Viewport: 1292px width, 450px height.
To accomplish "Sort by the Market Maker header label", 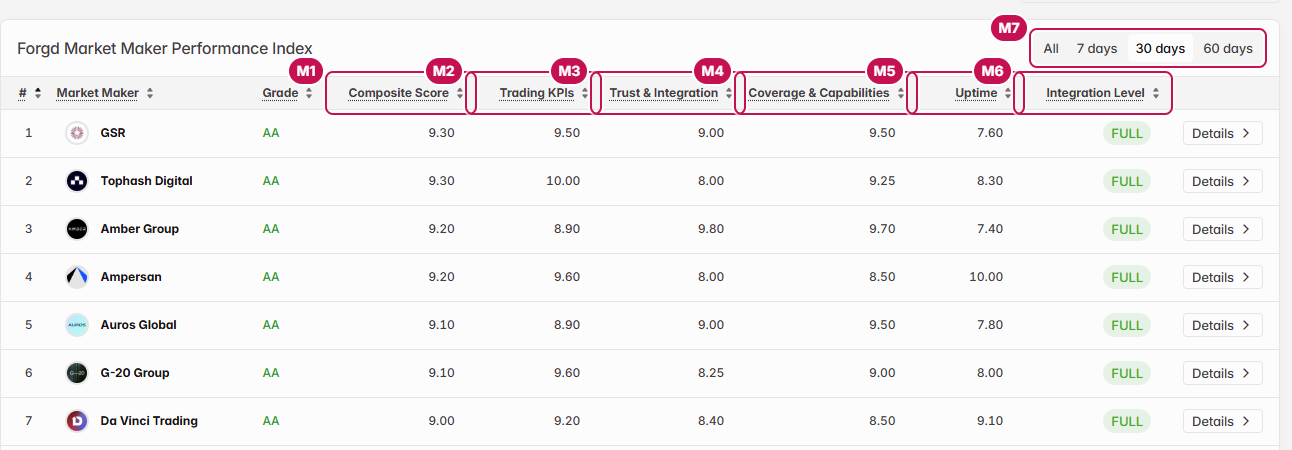I will [x=97, y=93].
